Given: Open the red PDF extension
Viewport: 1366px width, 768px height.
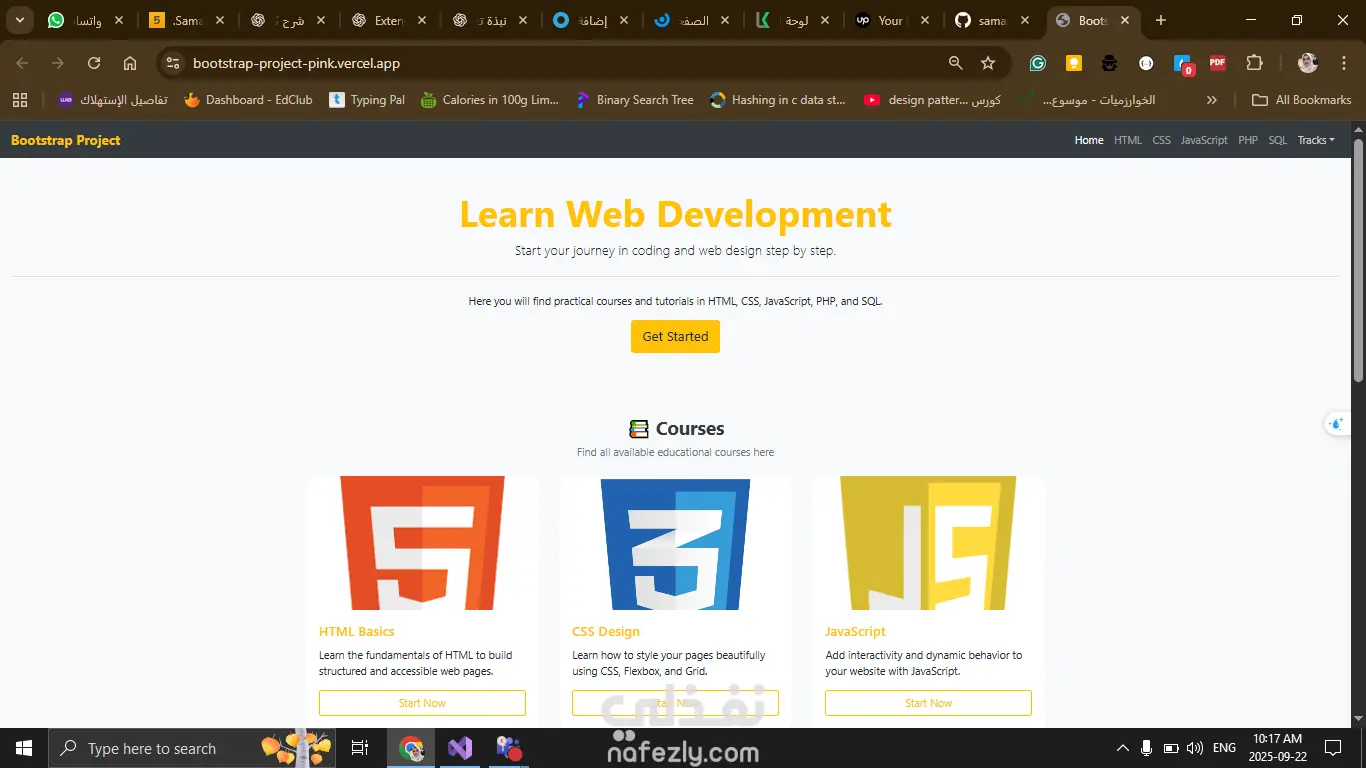Looking at the screenshot, I should 1218,63.
